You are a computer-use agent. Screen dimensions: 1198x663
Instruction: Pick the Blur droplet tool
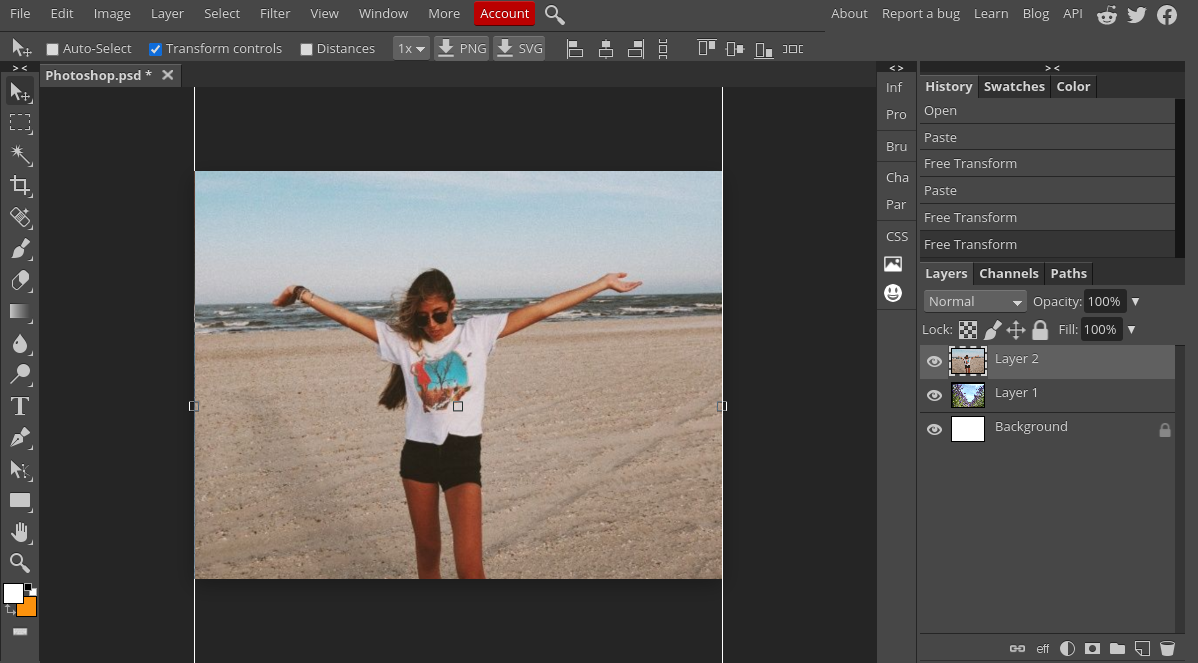[x=20, y=344]
